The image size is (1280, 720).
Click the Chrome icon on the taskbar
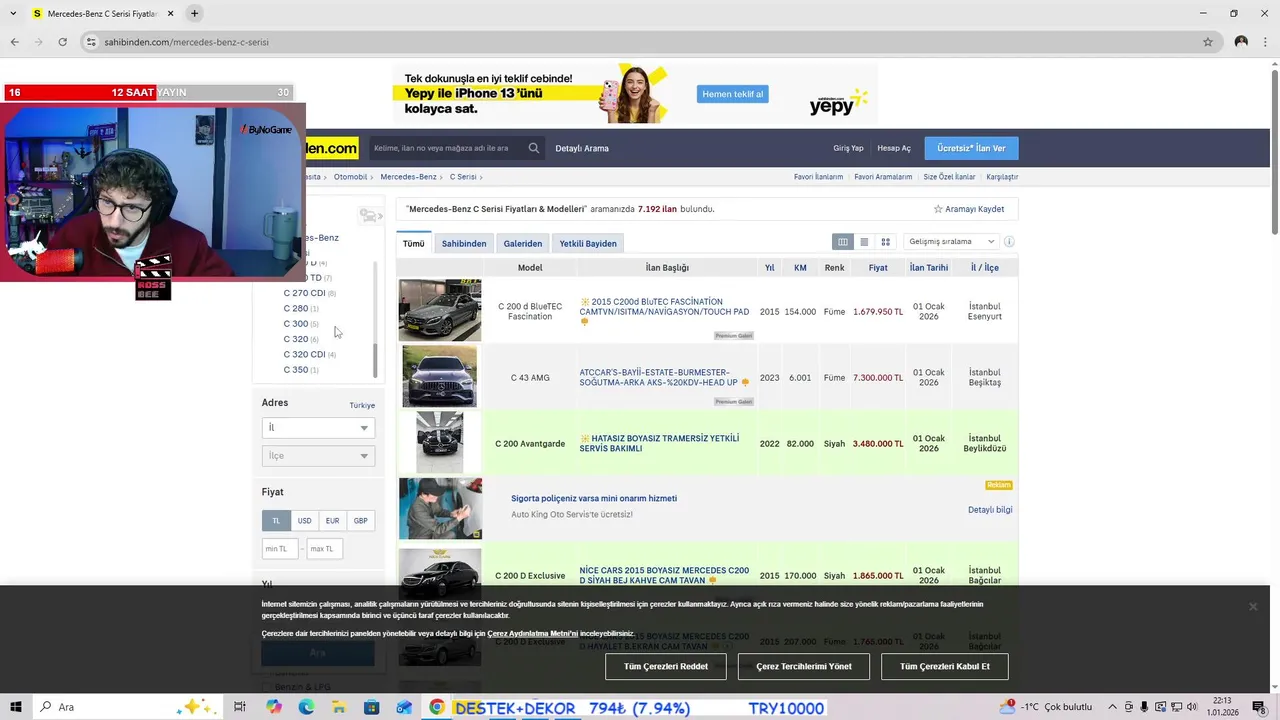pos(437,707)
